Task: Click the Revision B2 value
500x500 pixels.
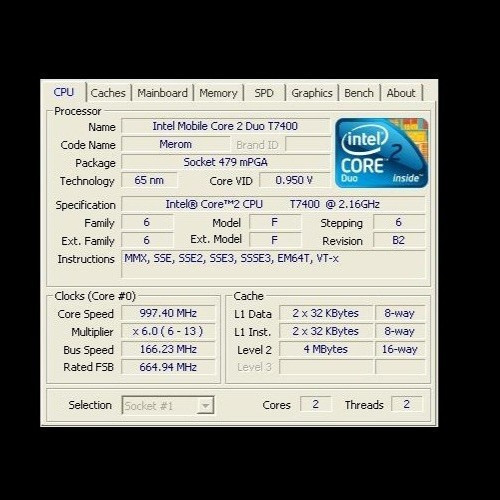Action: click(x=399, y=240)
